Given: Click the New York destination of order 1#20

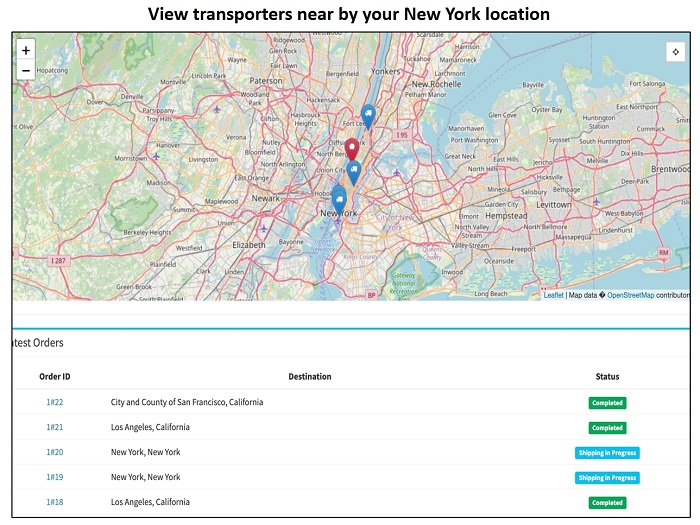Looking at the screenshot, I should point(146,452).
